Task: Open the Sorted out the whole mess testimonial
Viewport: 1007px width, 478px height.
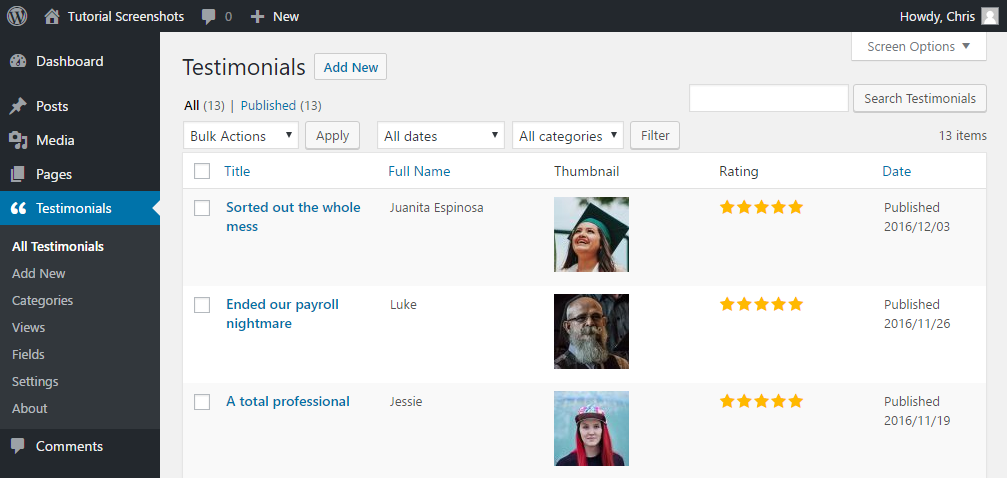Action: 293,217
